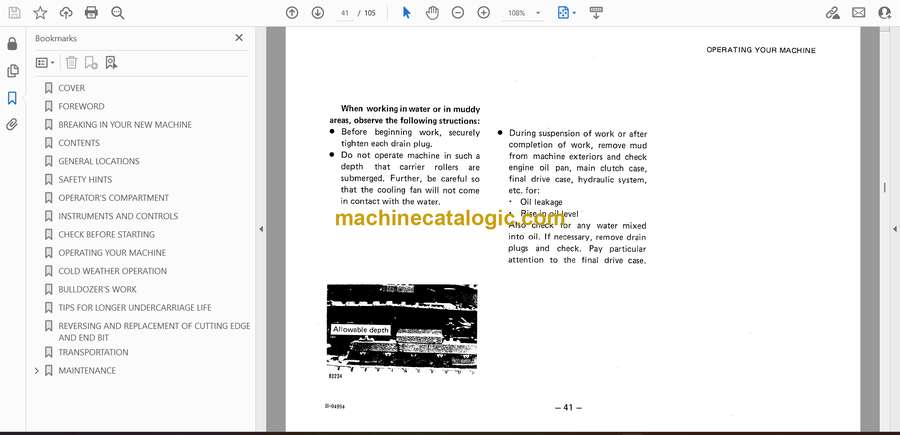
Task: Select CHECK BEFORE STARTING bookmark
Action: (106, 234)
